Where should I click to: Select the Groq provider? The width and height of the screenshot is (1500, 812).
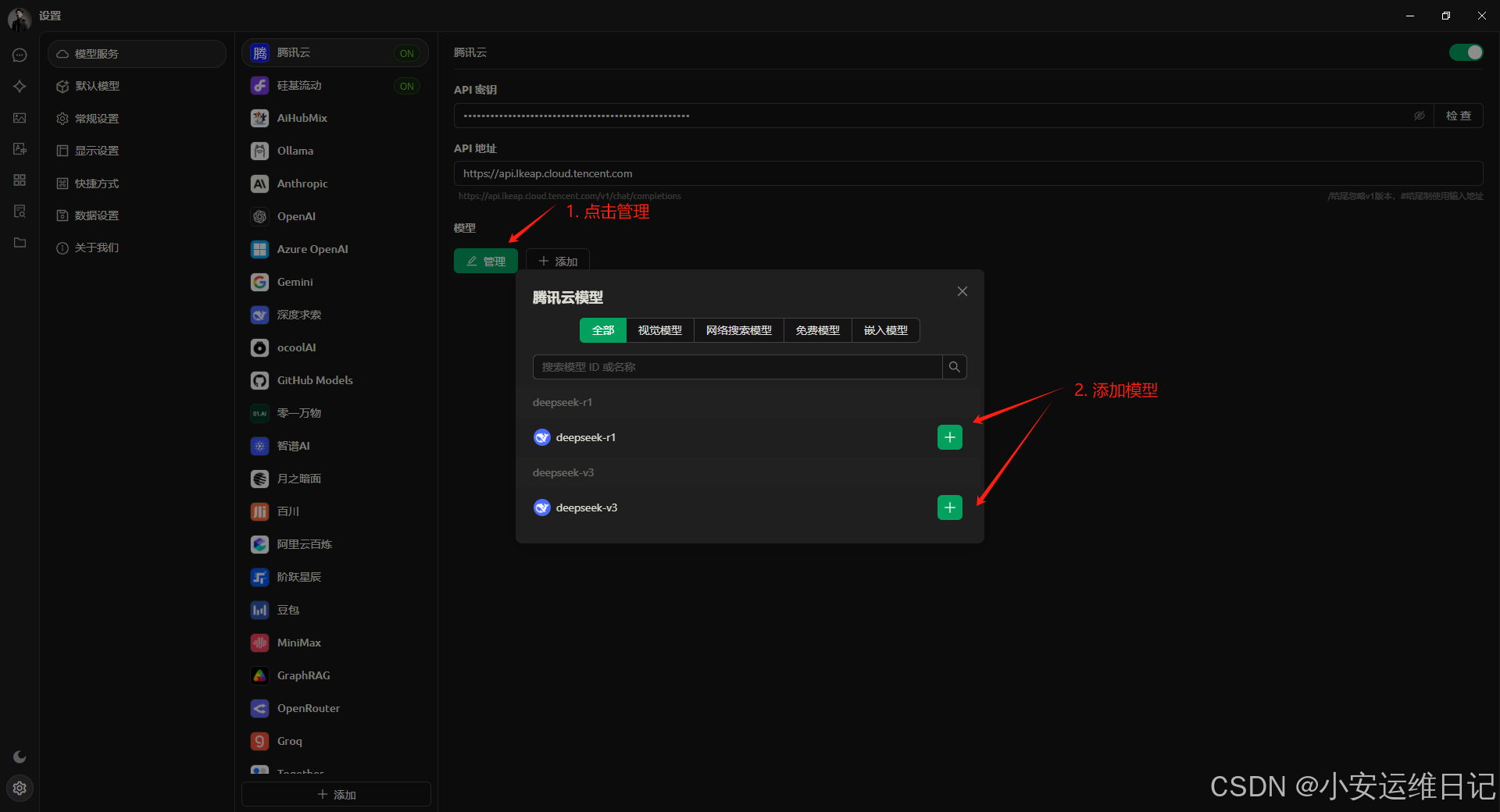coord(334,741)
